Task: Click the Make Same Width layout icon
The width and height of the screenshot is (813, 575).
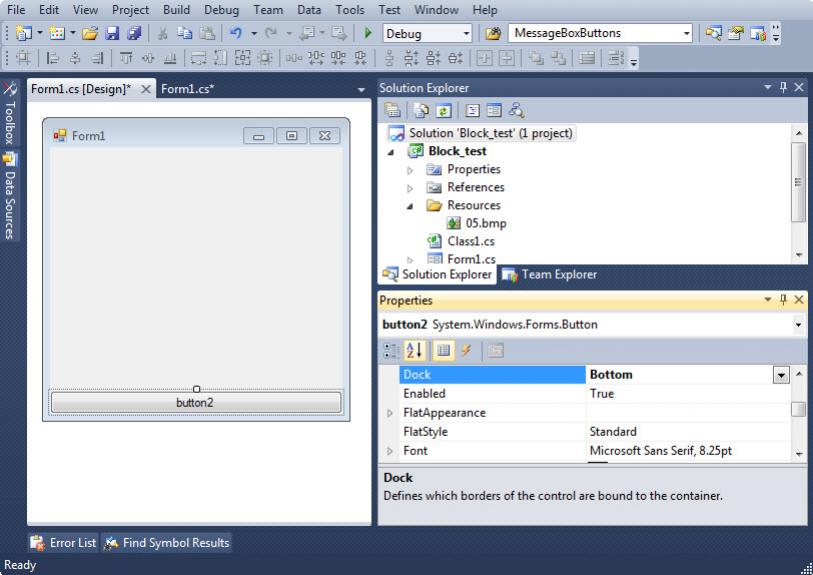Action: click(x=198, y=58)
